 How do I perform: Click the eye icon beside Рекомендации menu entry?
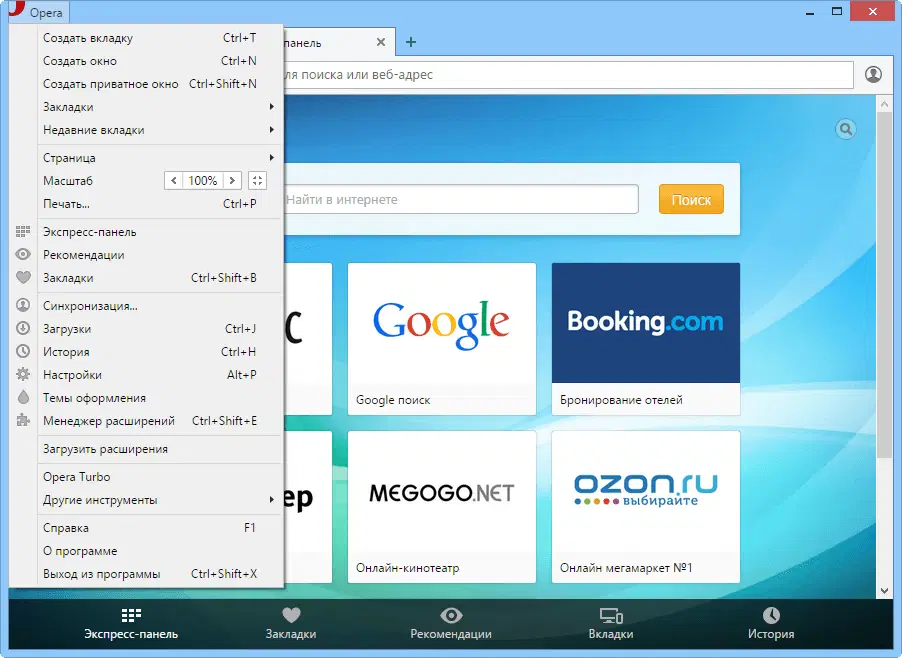coord(23,254)
